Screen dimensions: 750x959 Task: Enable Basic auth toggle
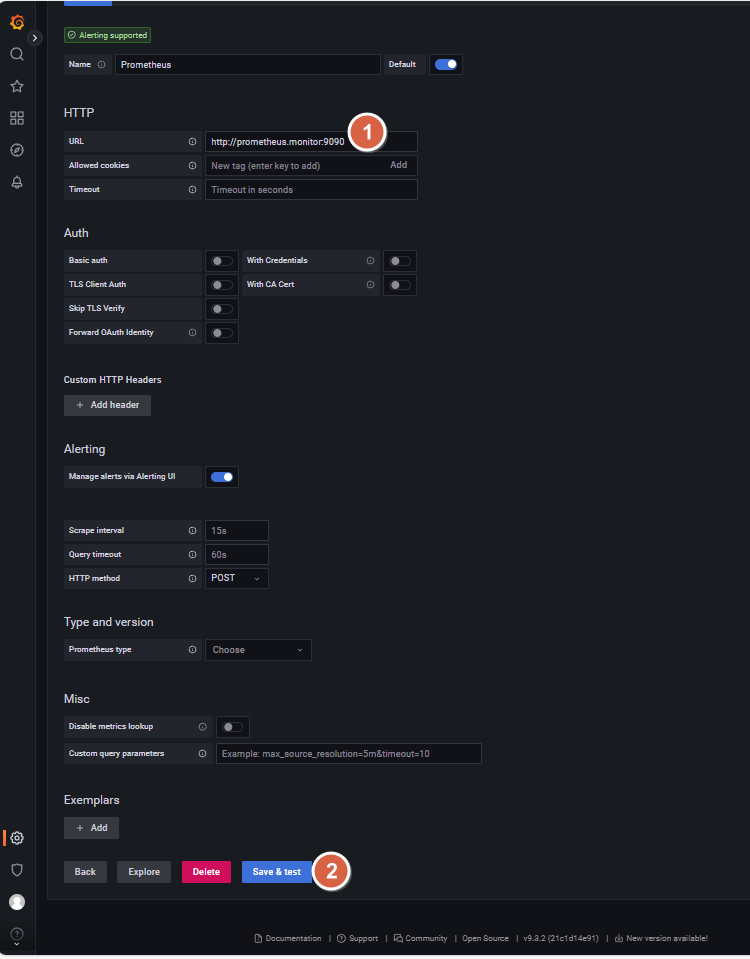point(222,261)
